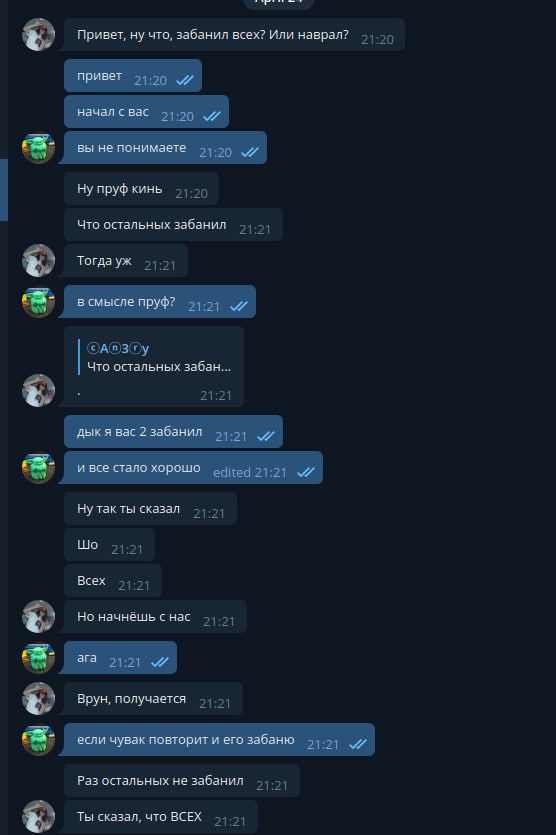The width and height of the screenshot is (556, 835).
Task: Select the 'Ну пруф кинь' message bubble
Action: [x=142, y=189]
